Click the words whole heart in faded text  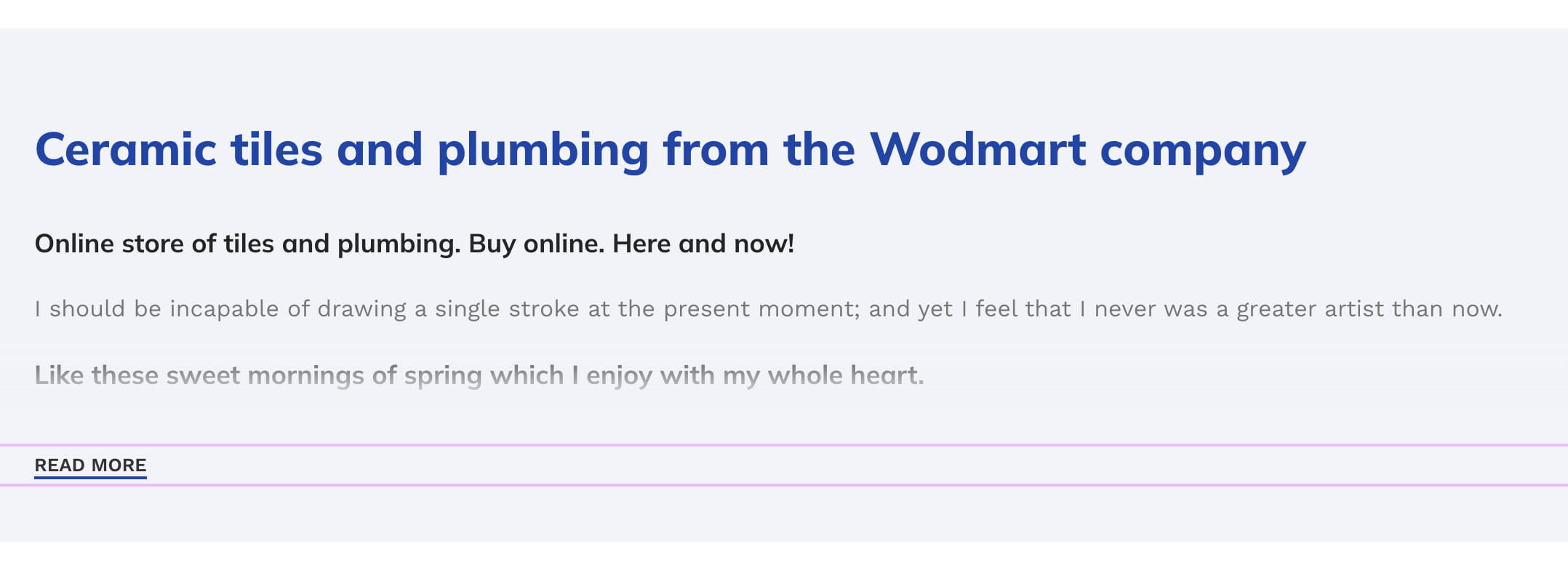(x=846, y=375)
